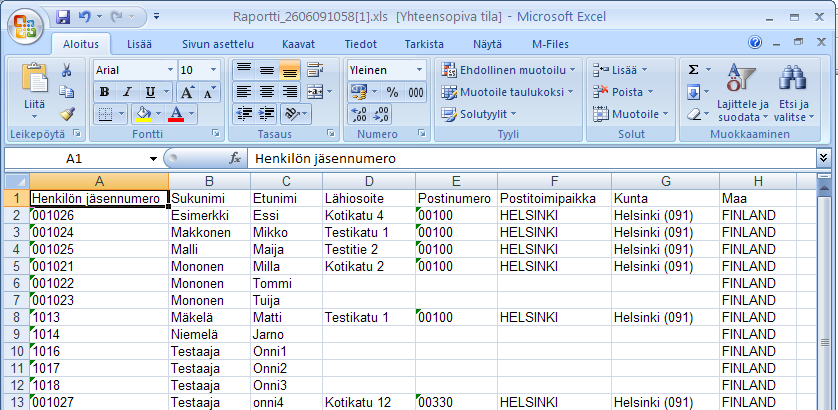This screenshot has height=410, width=838.
Task: Align text to the bottom of cell
Action: [x=289, y=70]
